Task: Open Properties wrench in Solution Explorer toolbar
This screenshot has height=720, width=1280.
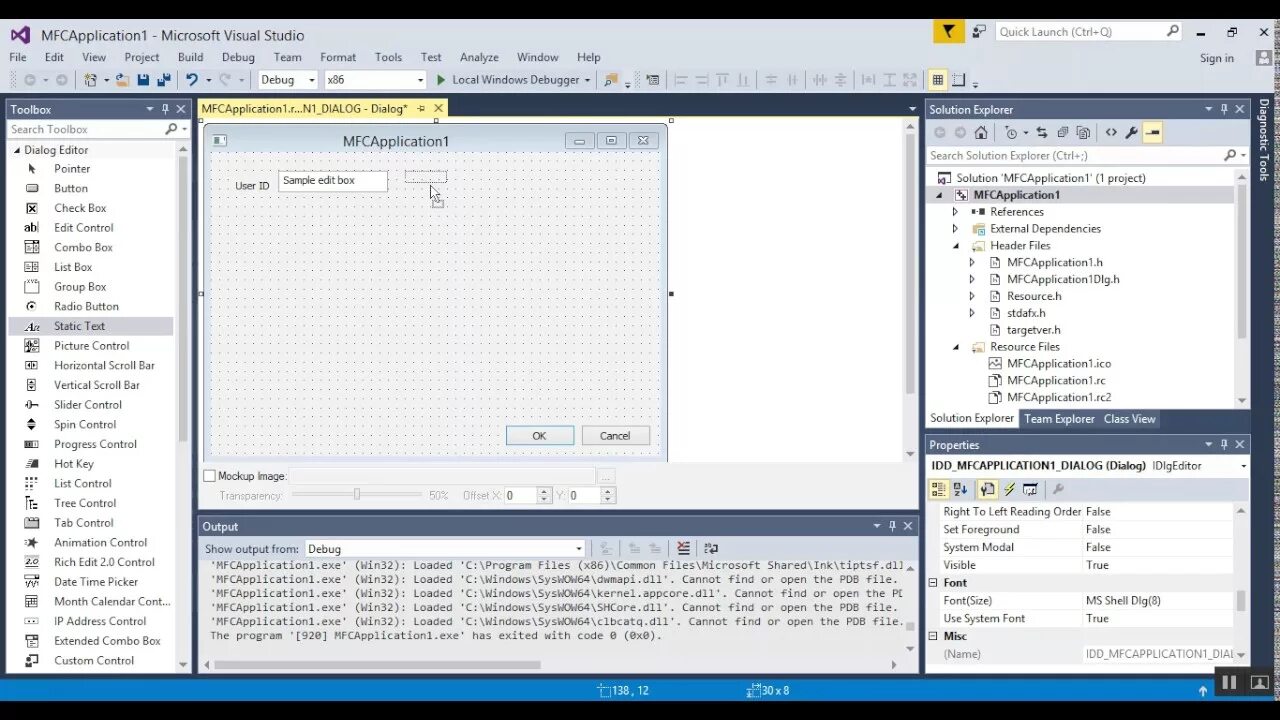Action: pyautogui.click(x=1131, y=132)
